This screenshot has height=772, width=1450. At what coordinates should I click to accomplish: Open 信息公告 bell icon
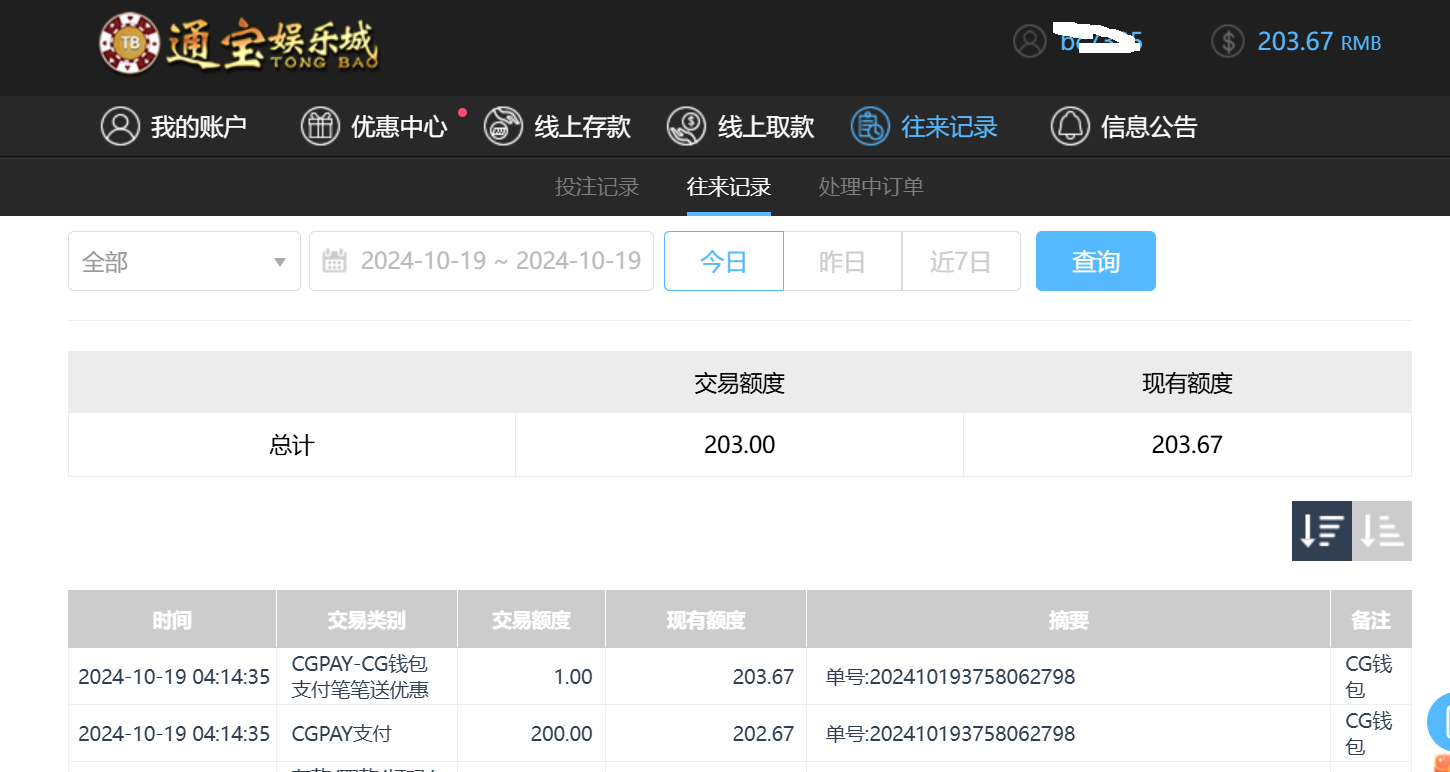point(1069,127)
